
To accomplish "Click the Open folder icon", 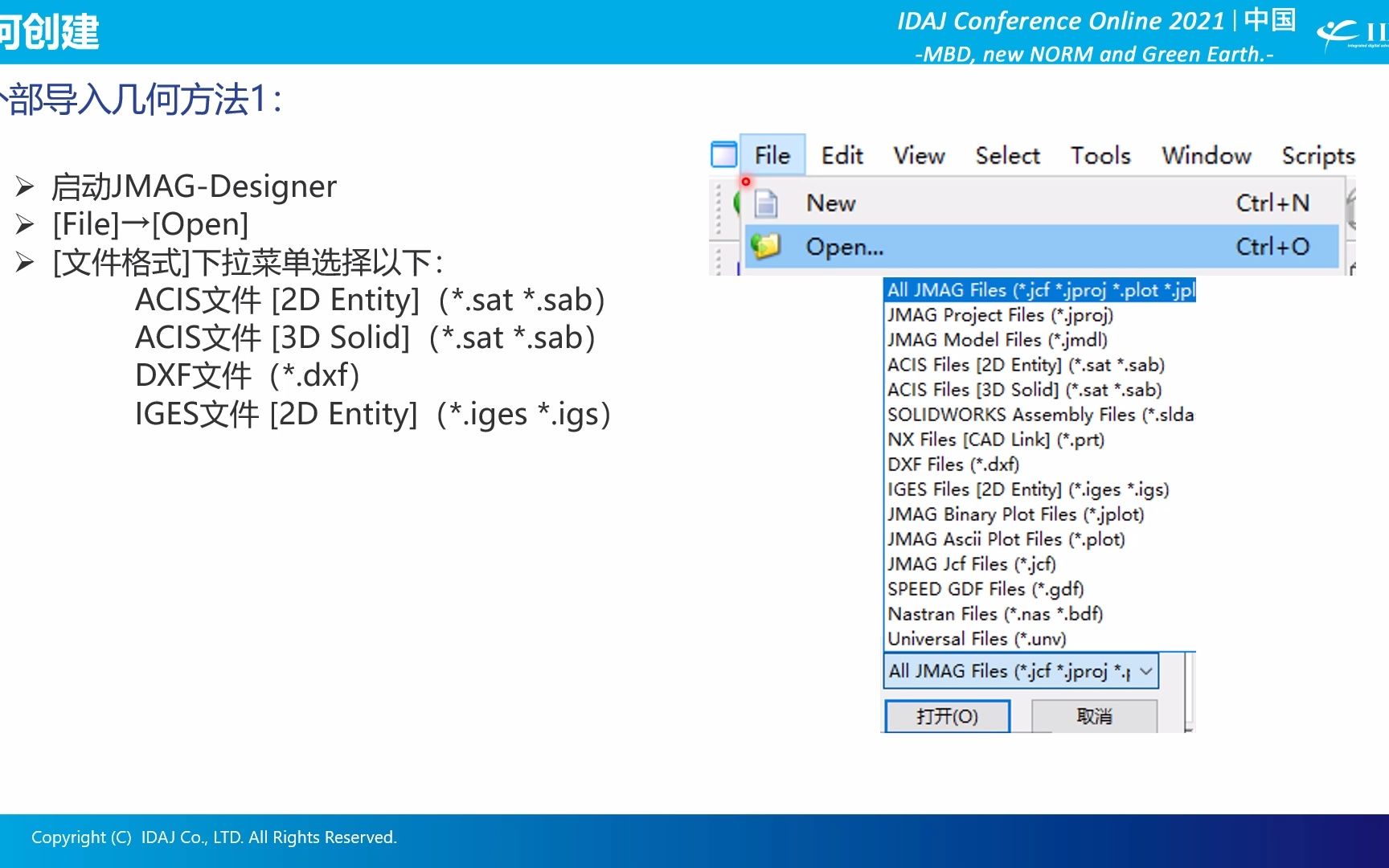I will pyautogui.click(x=766, y=245).
